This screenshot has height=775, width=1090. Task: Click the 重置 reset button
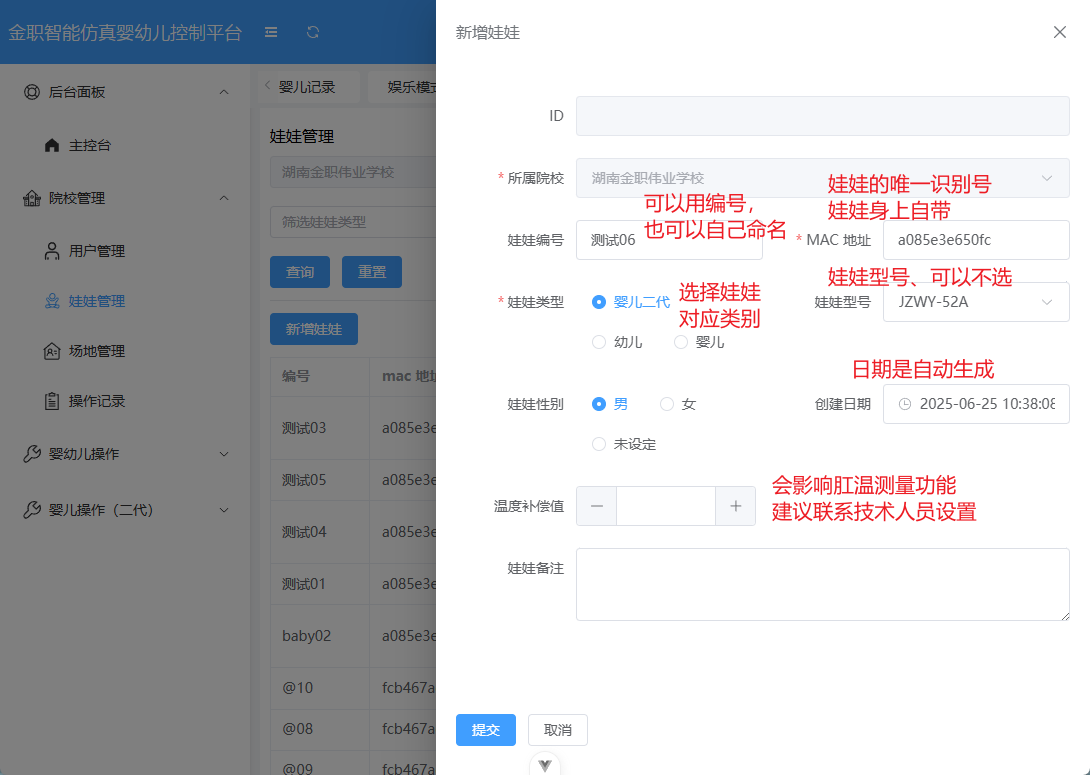pyautogui.click(x=372, y=272)
